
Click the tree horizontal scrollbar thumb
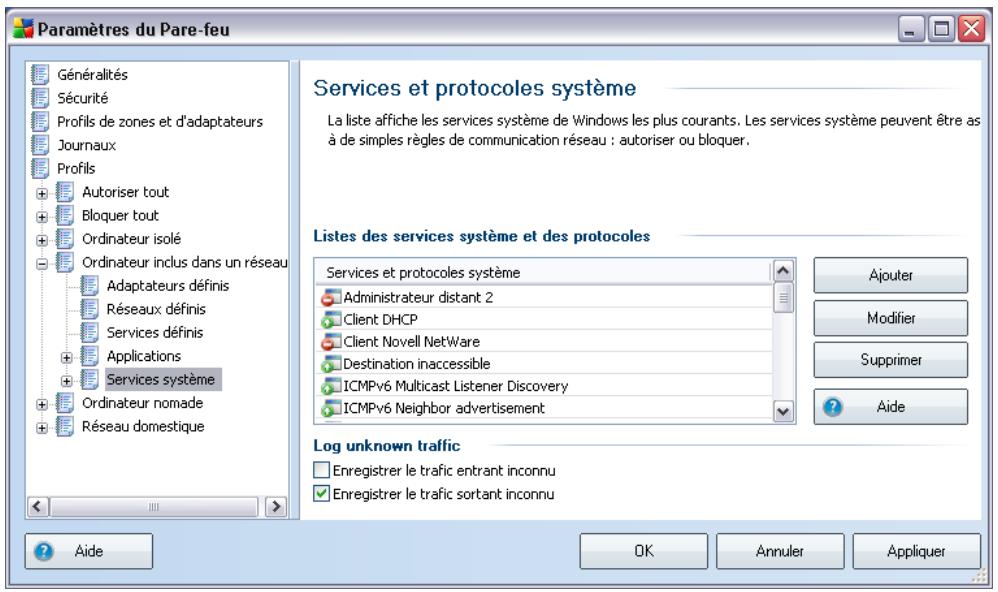coord(153,507)
